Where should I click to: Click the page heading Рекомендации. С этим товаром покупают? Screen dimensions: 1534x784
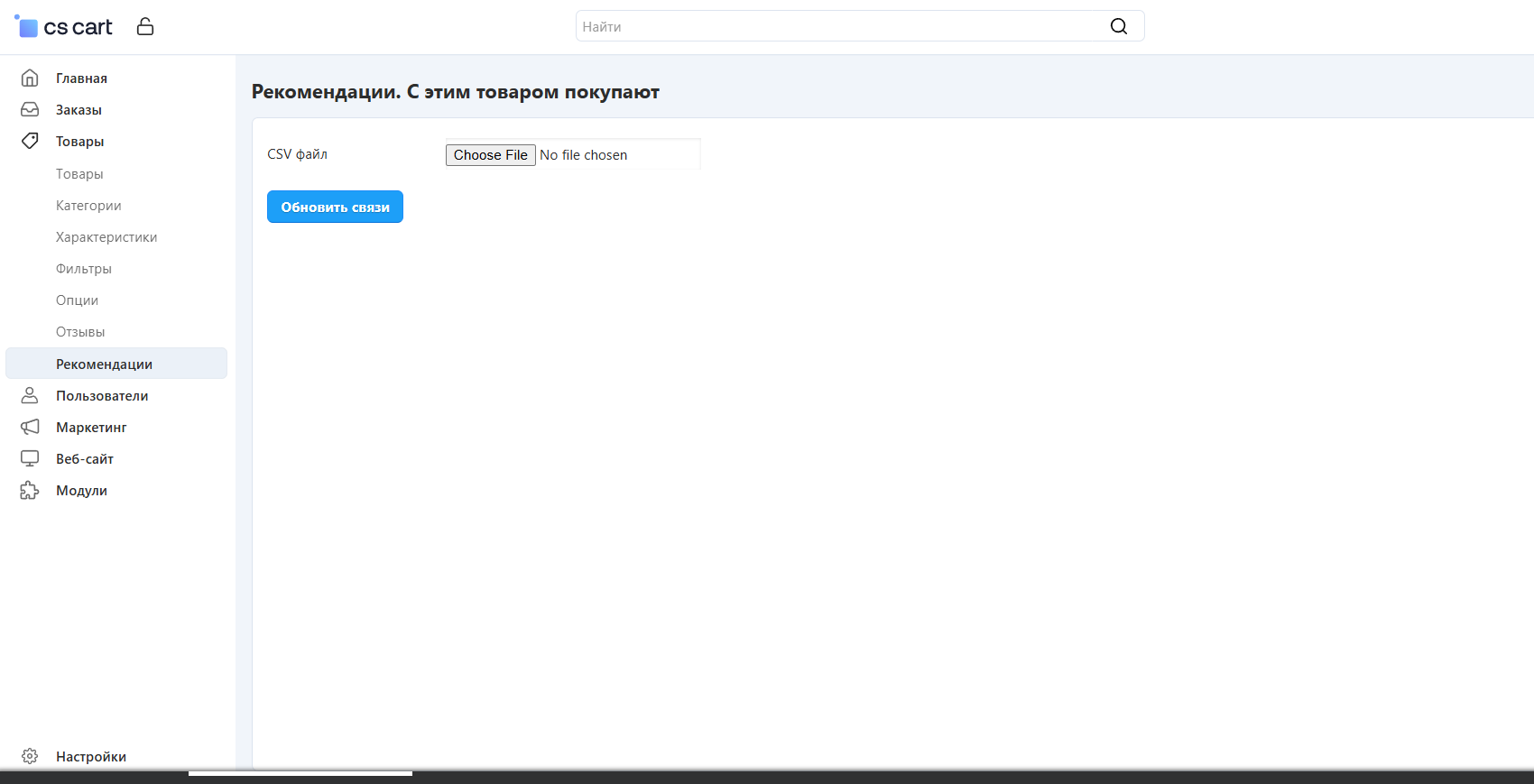coord(456,92)
